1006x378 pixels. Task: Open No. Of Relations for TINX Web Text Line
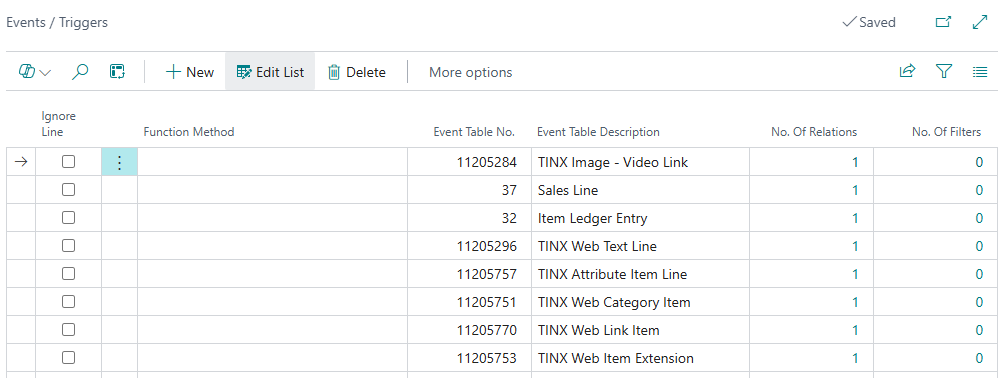click(x=855, y=246)
